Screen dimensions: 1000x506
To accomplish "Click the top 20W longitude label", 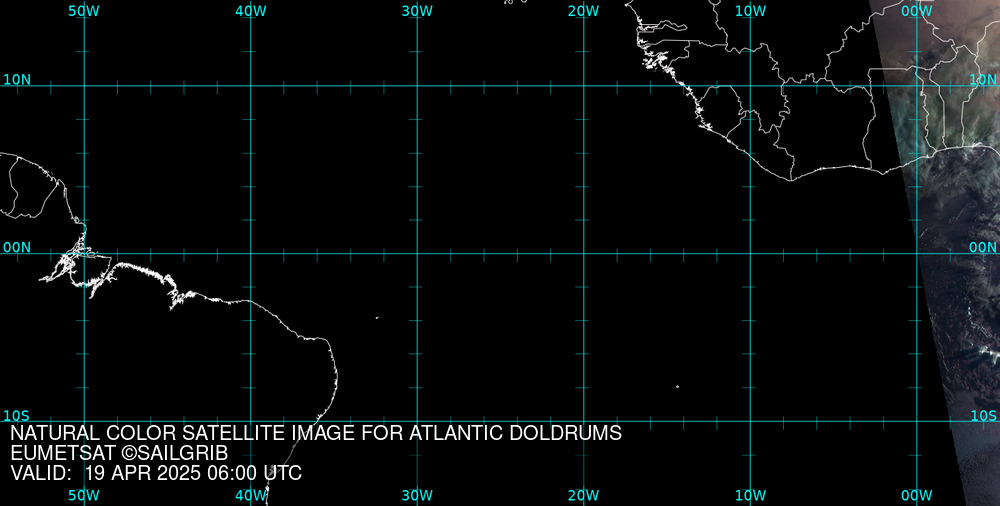I will [x=584, y=11].
